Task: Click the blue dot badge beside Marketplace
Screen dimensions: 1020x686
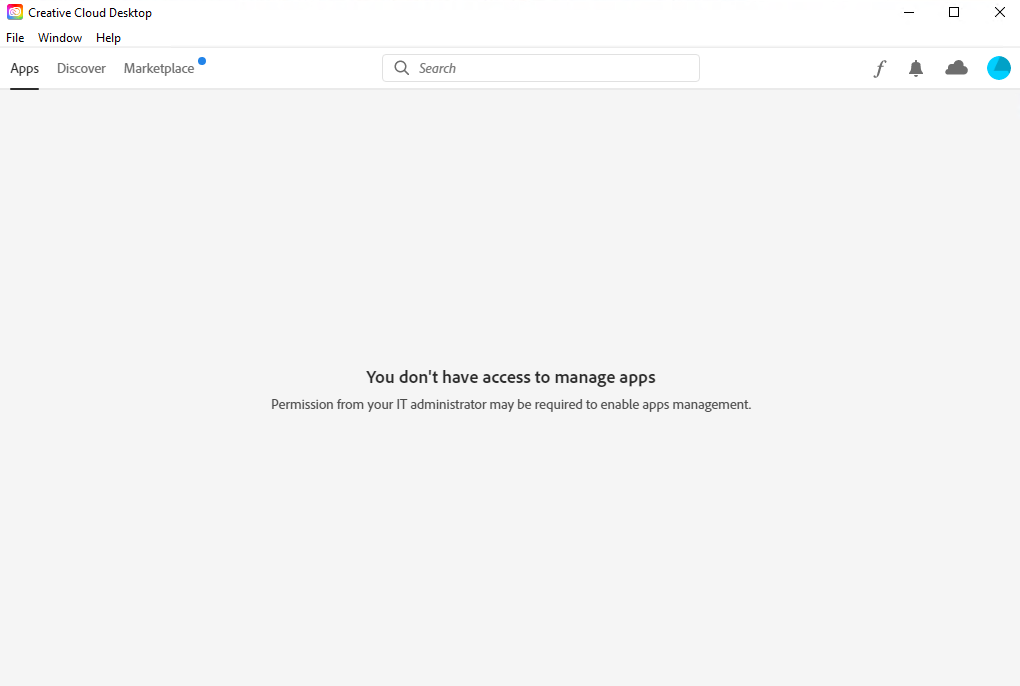Action: 202,61
